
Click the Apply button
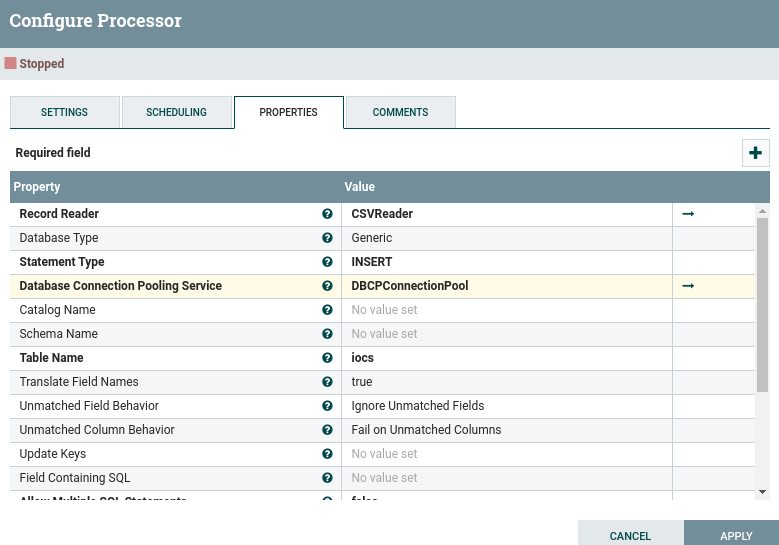(731, 534)
